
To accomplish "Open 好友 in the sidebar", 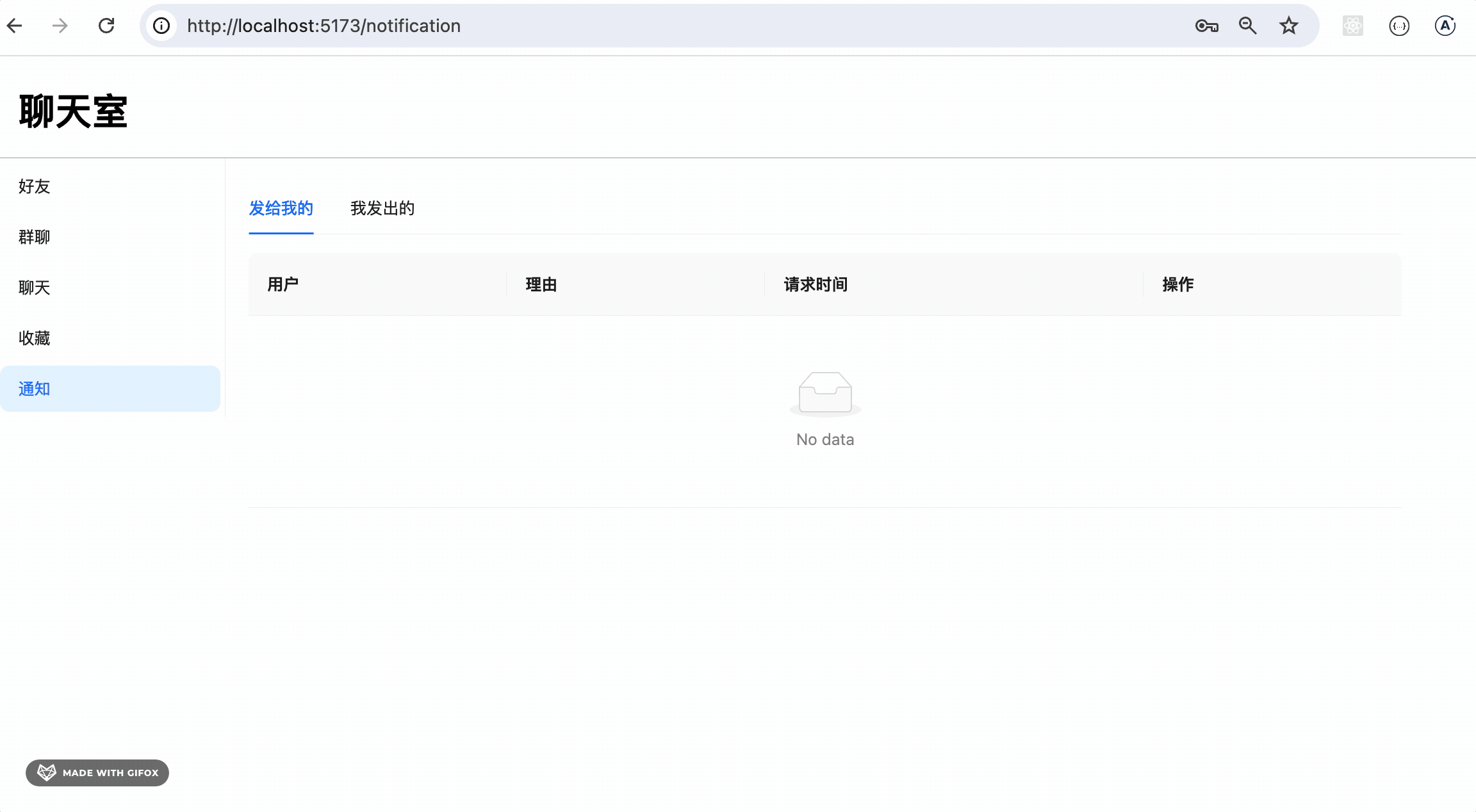I will [35, 186].
